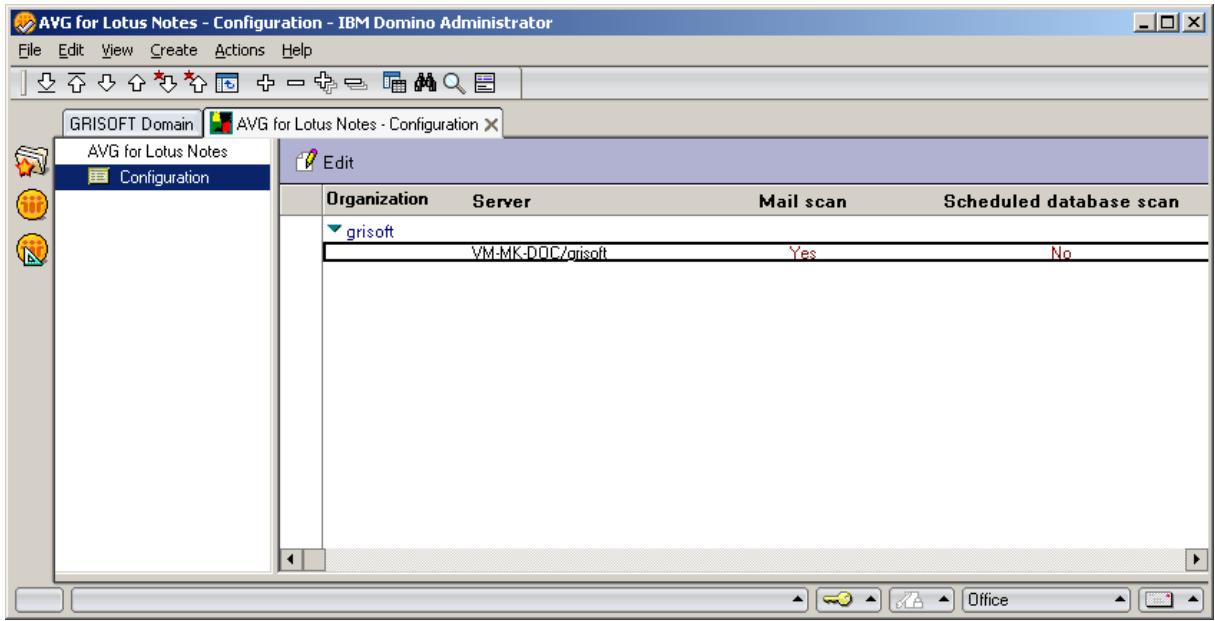The height and width of the screenshot is (621, 1215).
Task: Click the access level status bar icon
Action: (x=911, y=600)
